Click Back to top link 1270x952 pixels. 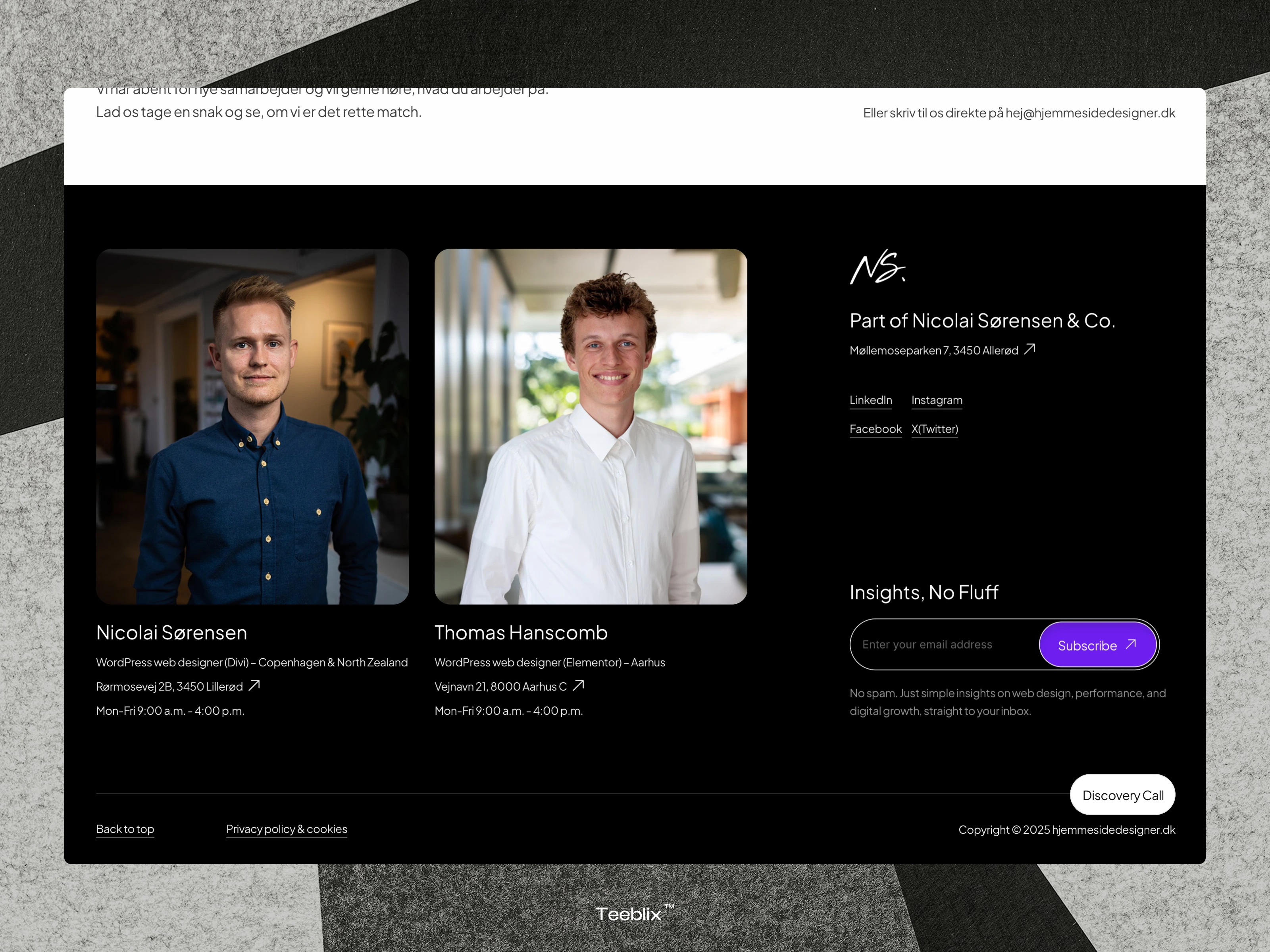[125, 829]
